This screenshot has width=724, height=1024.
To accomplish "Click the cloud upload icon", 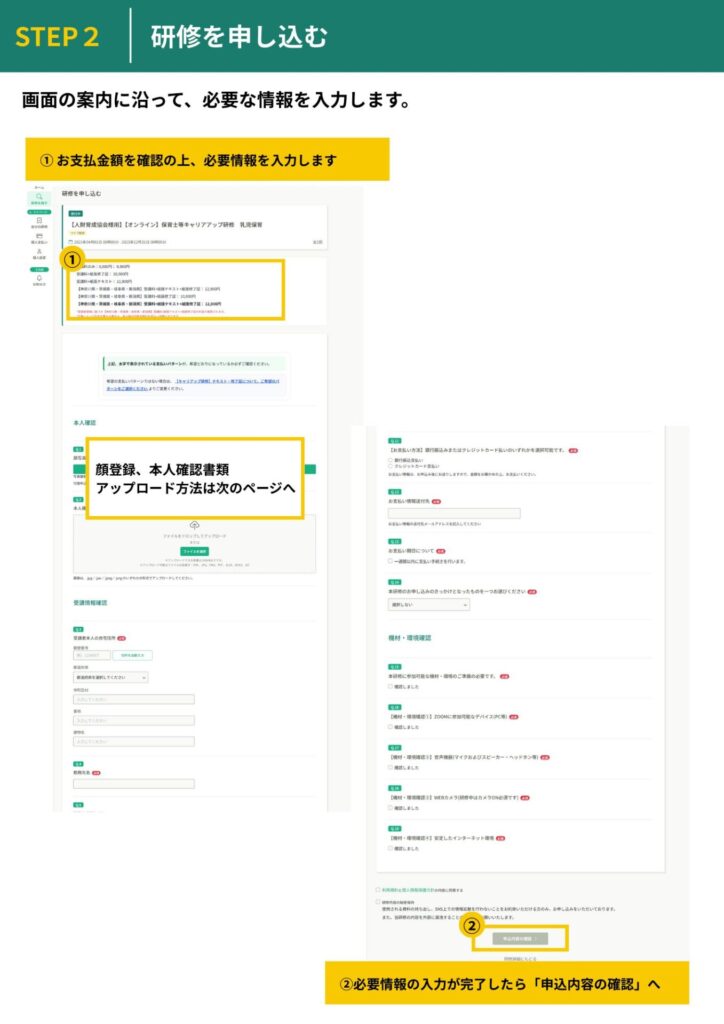I will coord(194,525).
